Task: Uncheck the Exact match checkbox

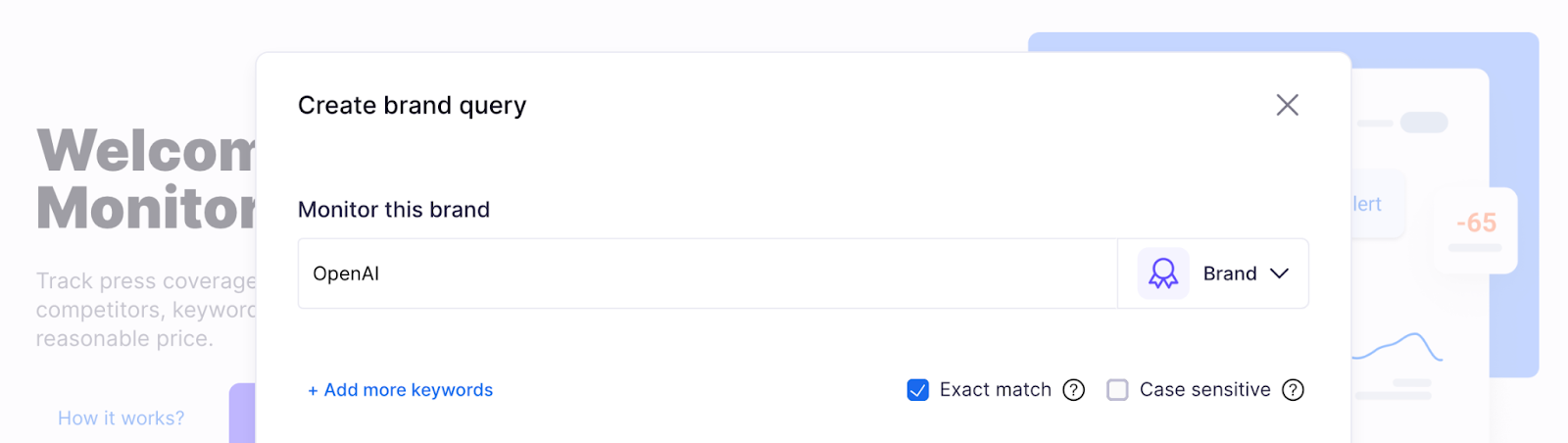Action: tap(918, 390)
